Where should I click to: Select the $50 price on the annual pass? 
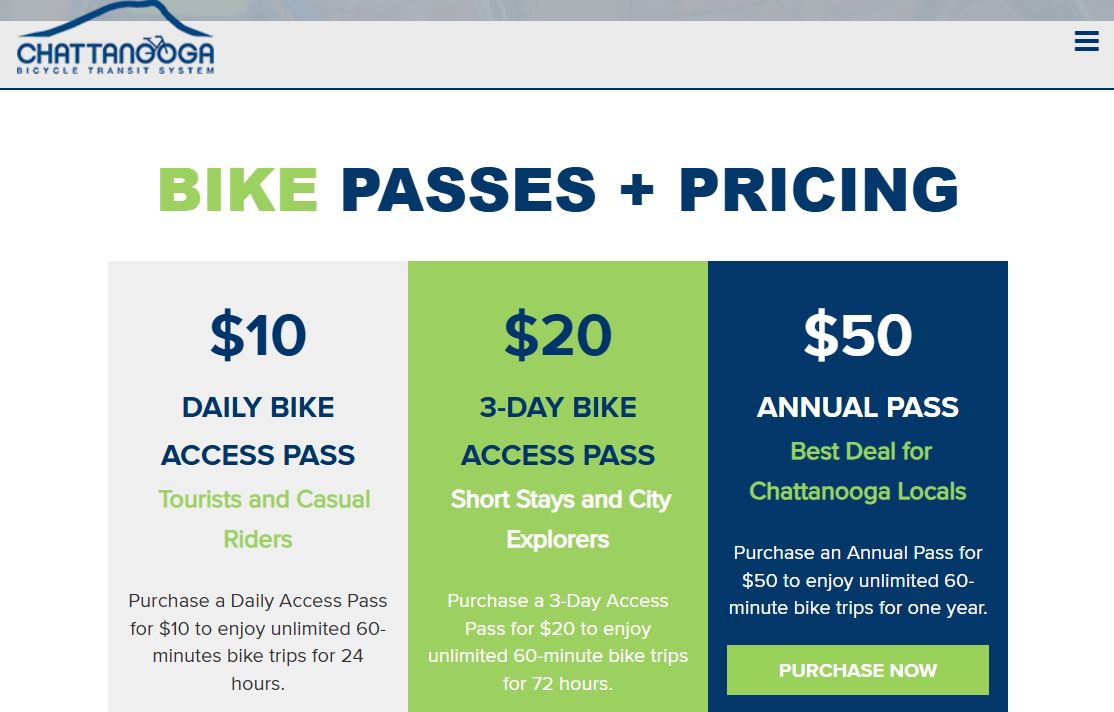click(857, 335)
